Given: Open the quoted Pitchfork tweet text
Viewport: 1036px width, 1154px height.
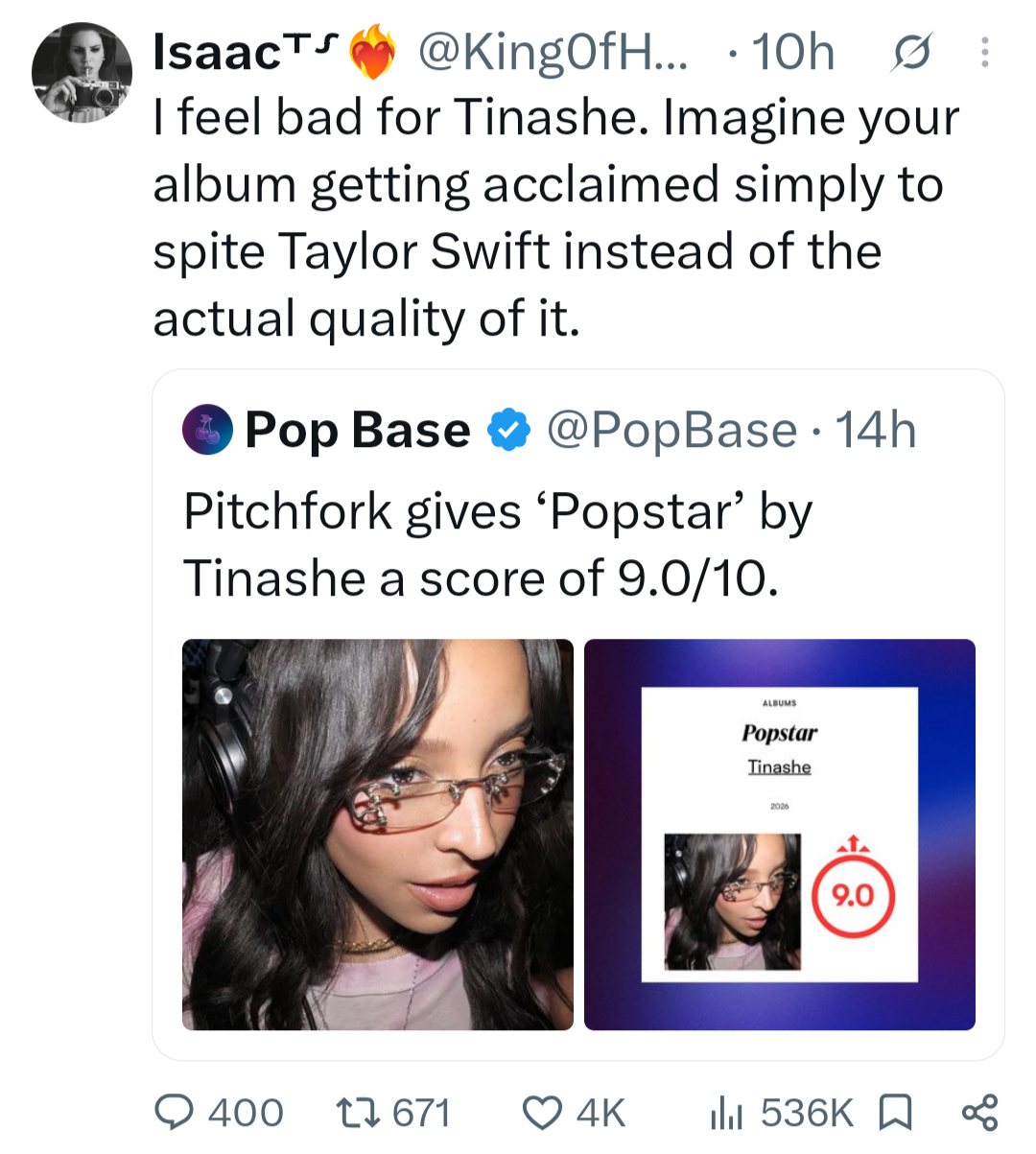Looking at the screenshot, I should coord(498,545).
